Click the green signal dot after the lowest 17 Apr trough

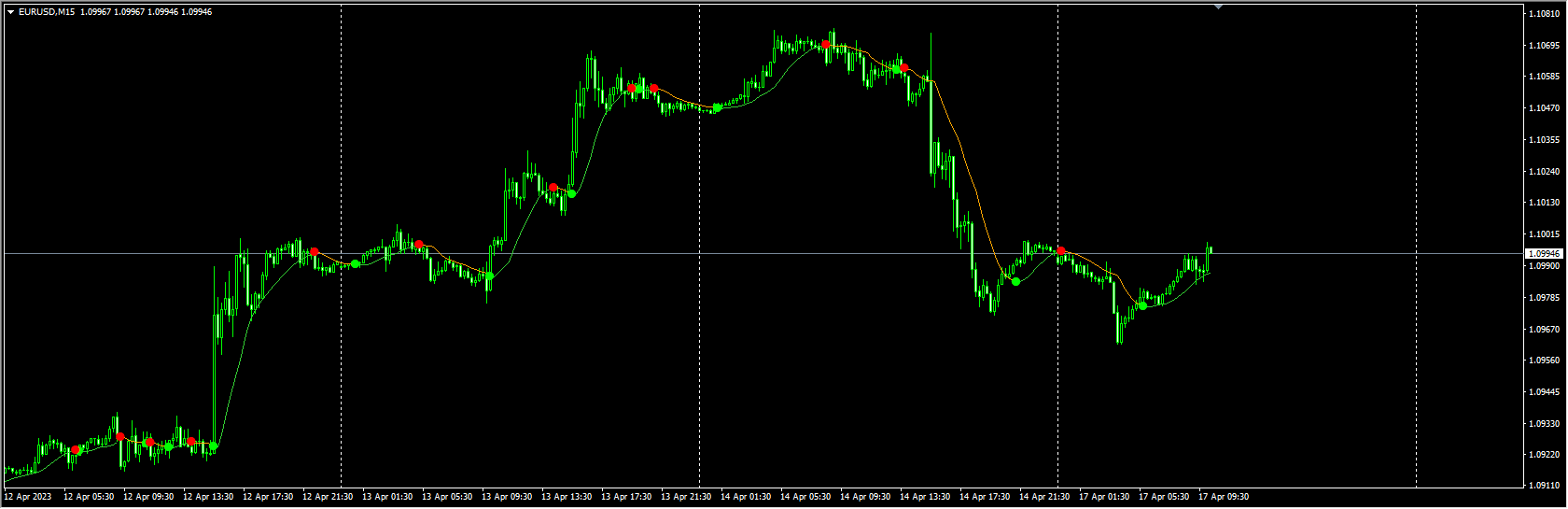pyautogui.click(x=1142, y=305)
